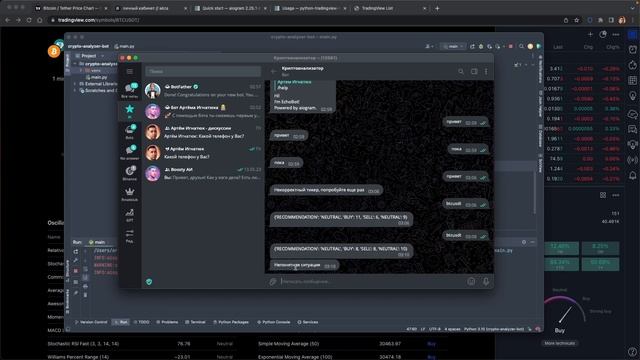
Task: Open PyCharm Search Everywhere magnifier
Action: [x=521, y=47]
